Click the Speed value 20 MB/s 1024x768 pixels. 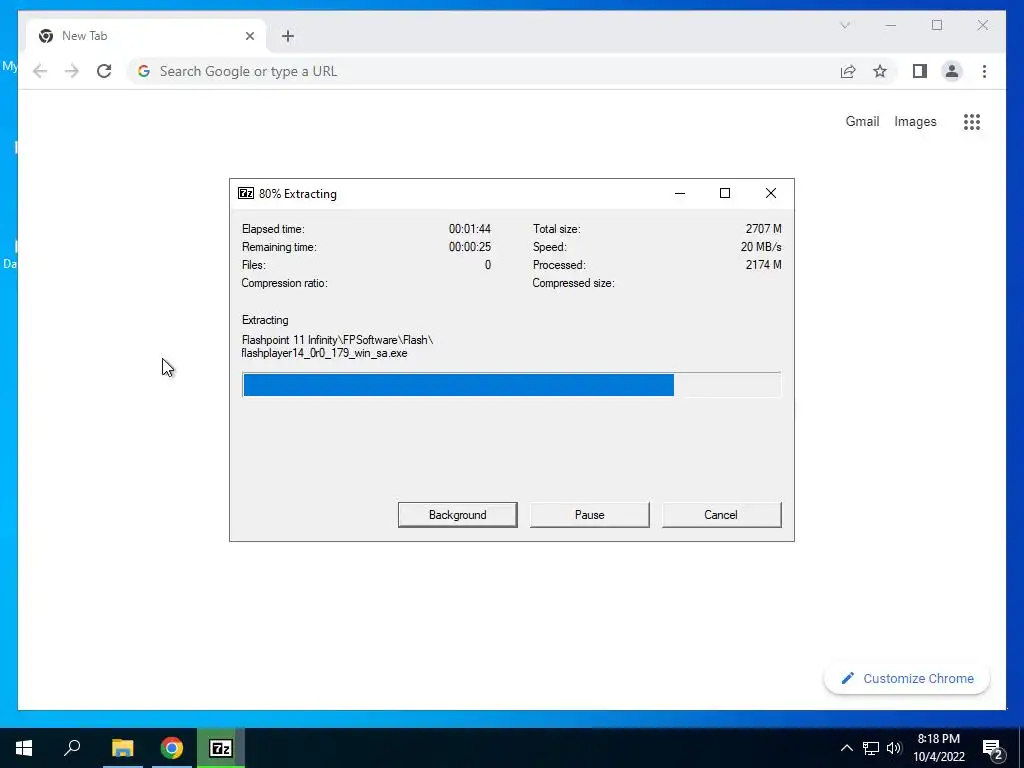pos(761,247)
